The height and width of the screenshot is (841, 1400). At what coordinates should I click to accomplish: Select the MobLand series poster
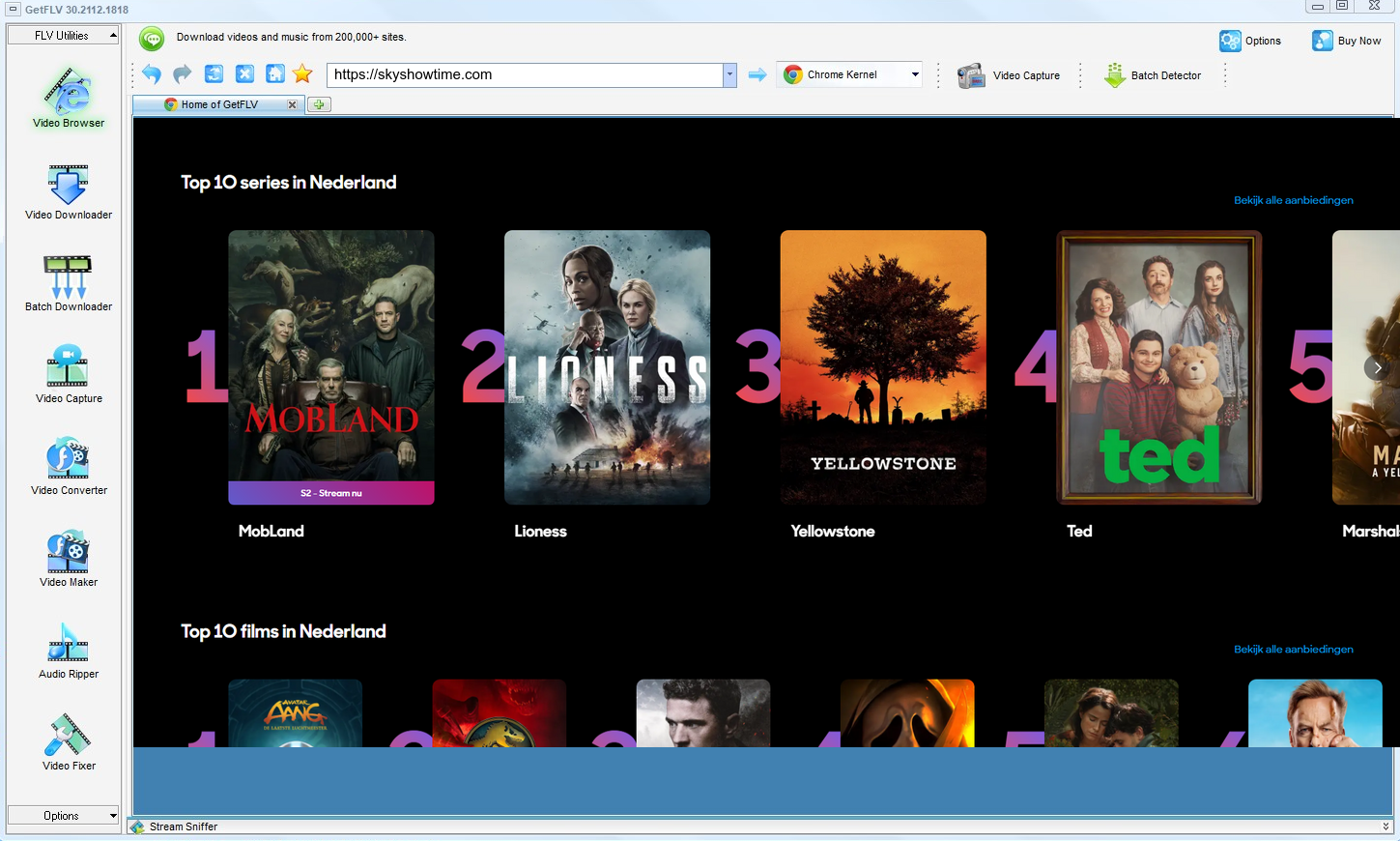(330, 367)
